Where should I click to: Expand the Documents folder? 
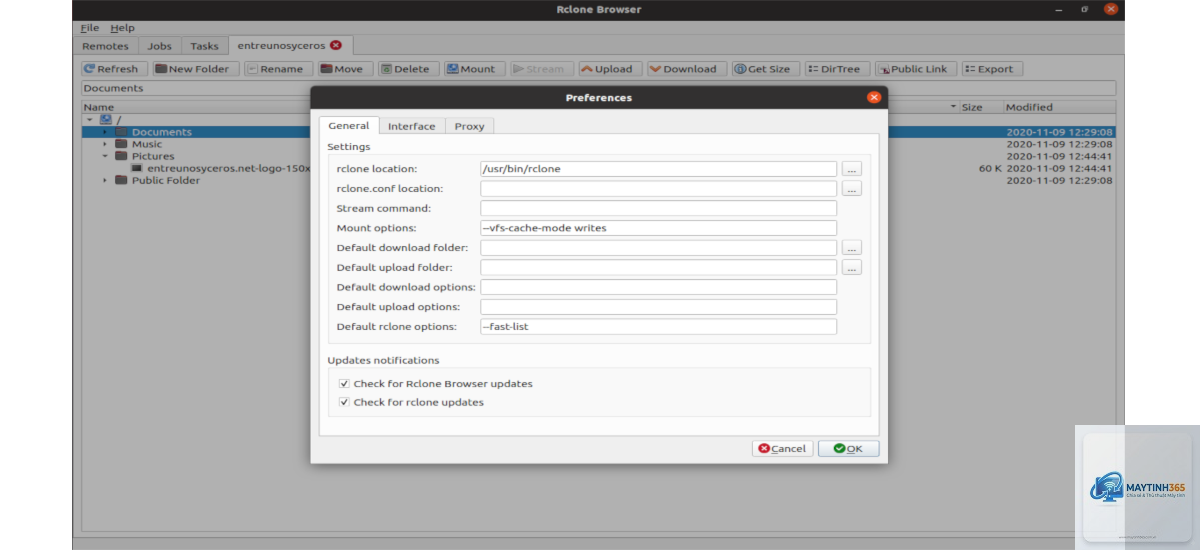coord(105,132)
